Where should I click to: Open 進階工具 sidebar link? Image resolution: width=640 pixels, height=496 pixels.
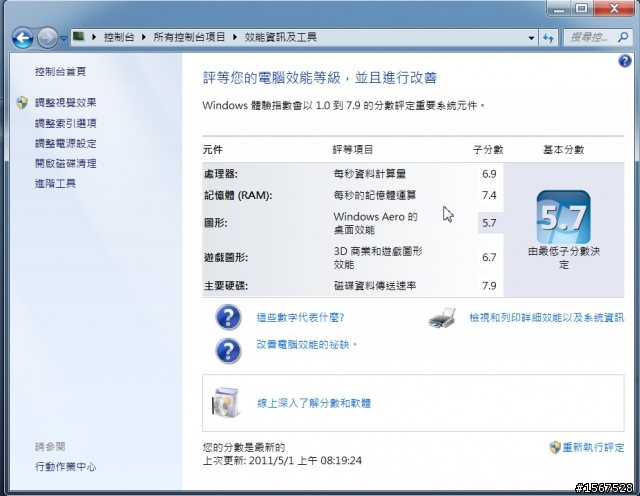pyautogui.click(x=55, y=183)
